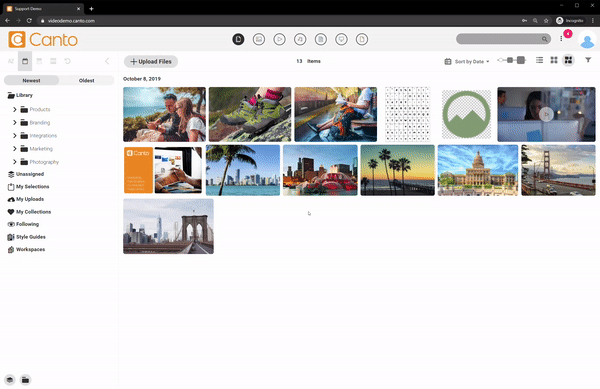Open the Incognito profile indicator
Viewport: 600px width, 389px height.
point(570,21)
